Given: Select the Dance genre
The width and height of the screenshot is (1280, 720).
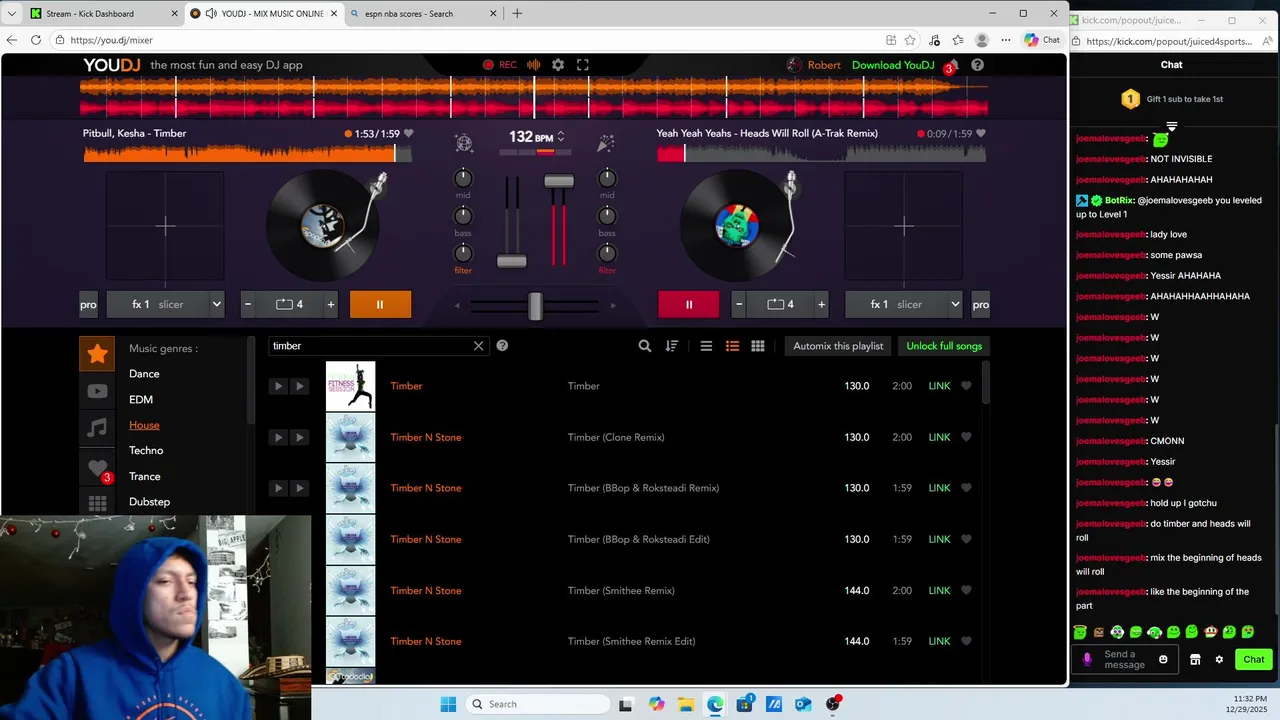Looking at the screenshot, I should click(x=144, y=374).
